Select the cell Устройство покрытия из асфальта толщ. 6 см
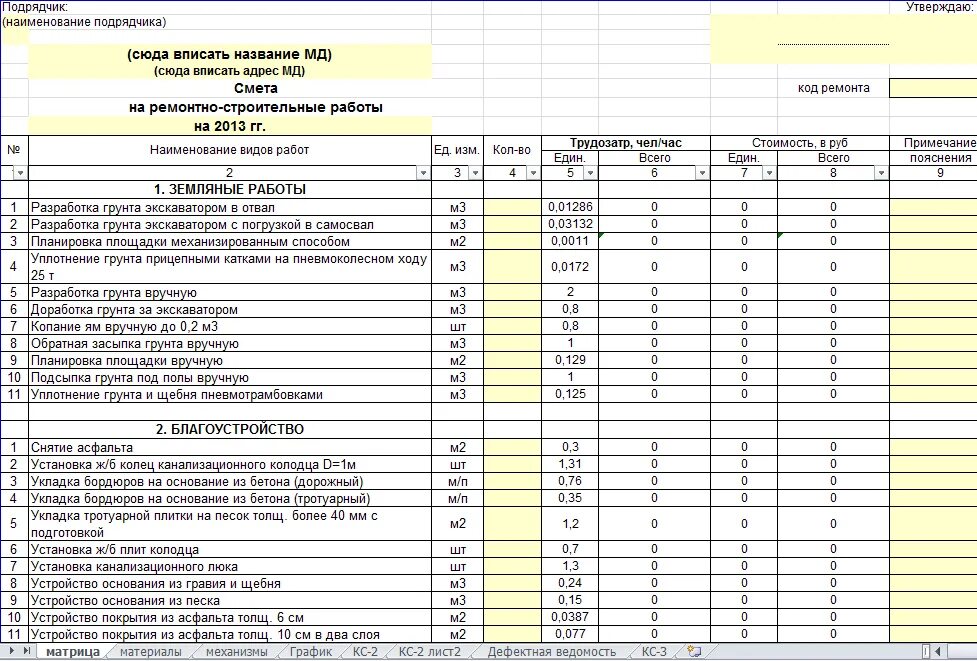The width and height of the screenshot is (977, 661). click(230, 617)
